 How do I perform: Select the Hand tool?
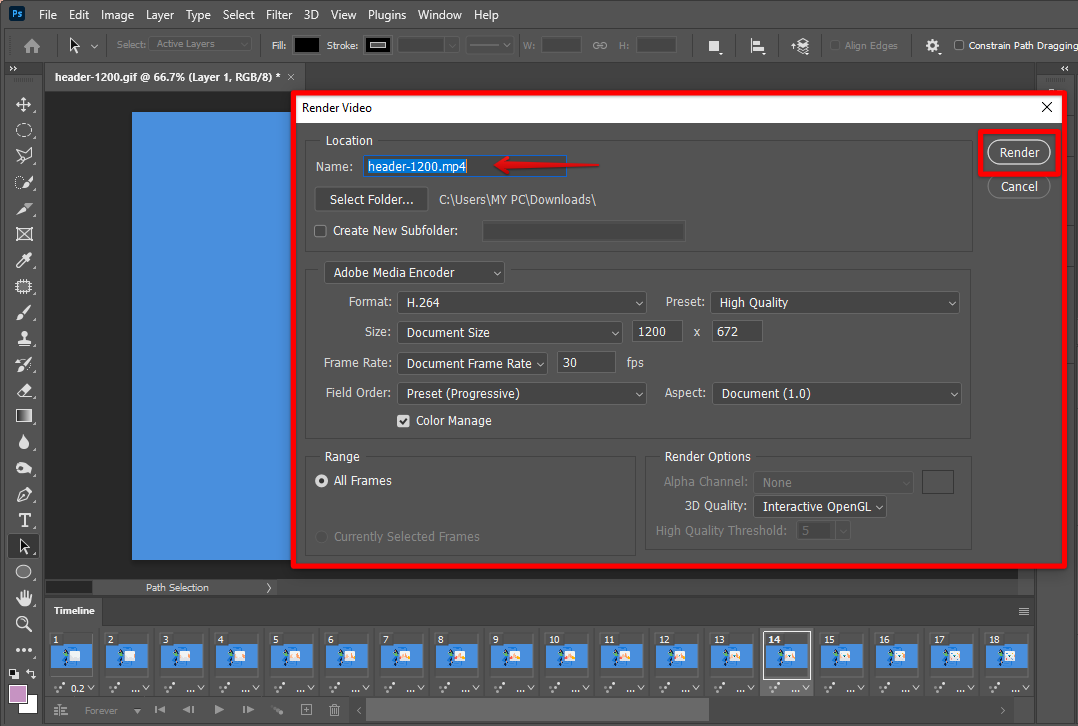coord(24,598)
